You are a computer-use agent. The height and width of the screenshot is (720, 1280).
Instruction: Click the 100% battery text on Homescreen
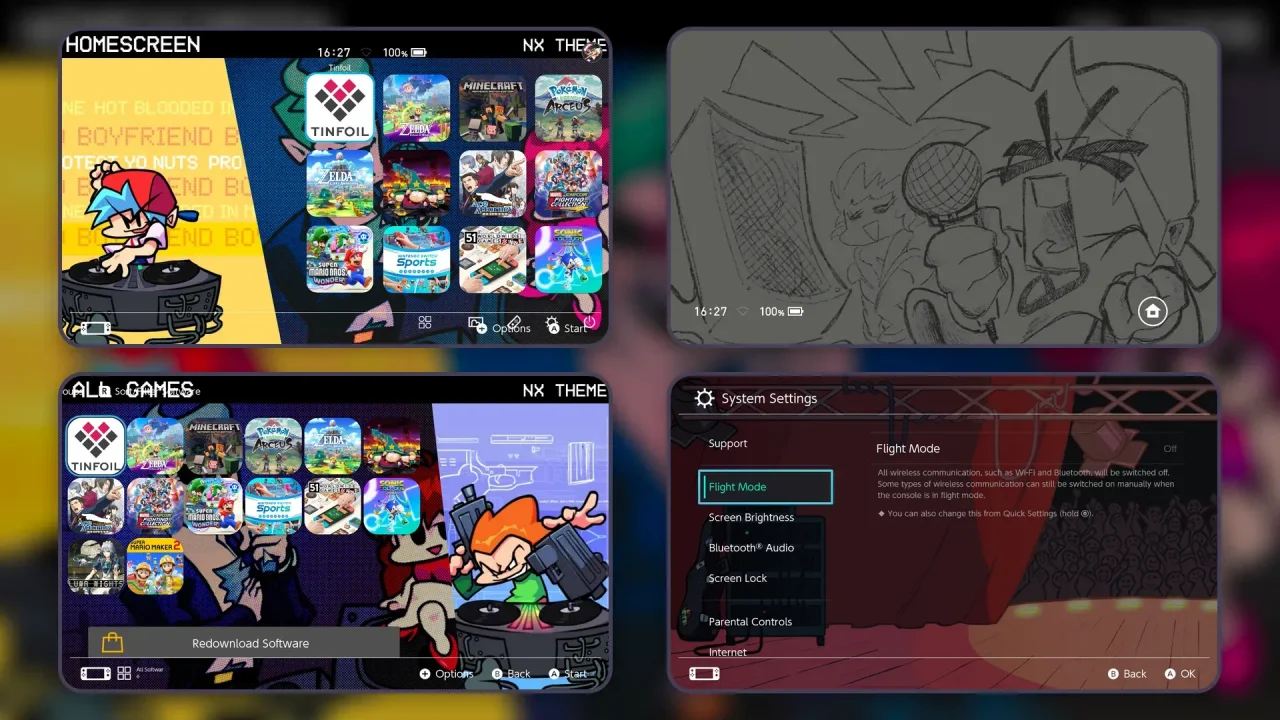(x=394, y=52)
